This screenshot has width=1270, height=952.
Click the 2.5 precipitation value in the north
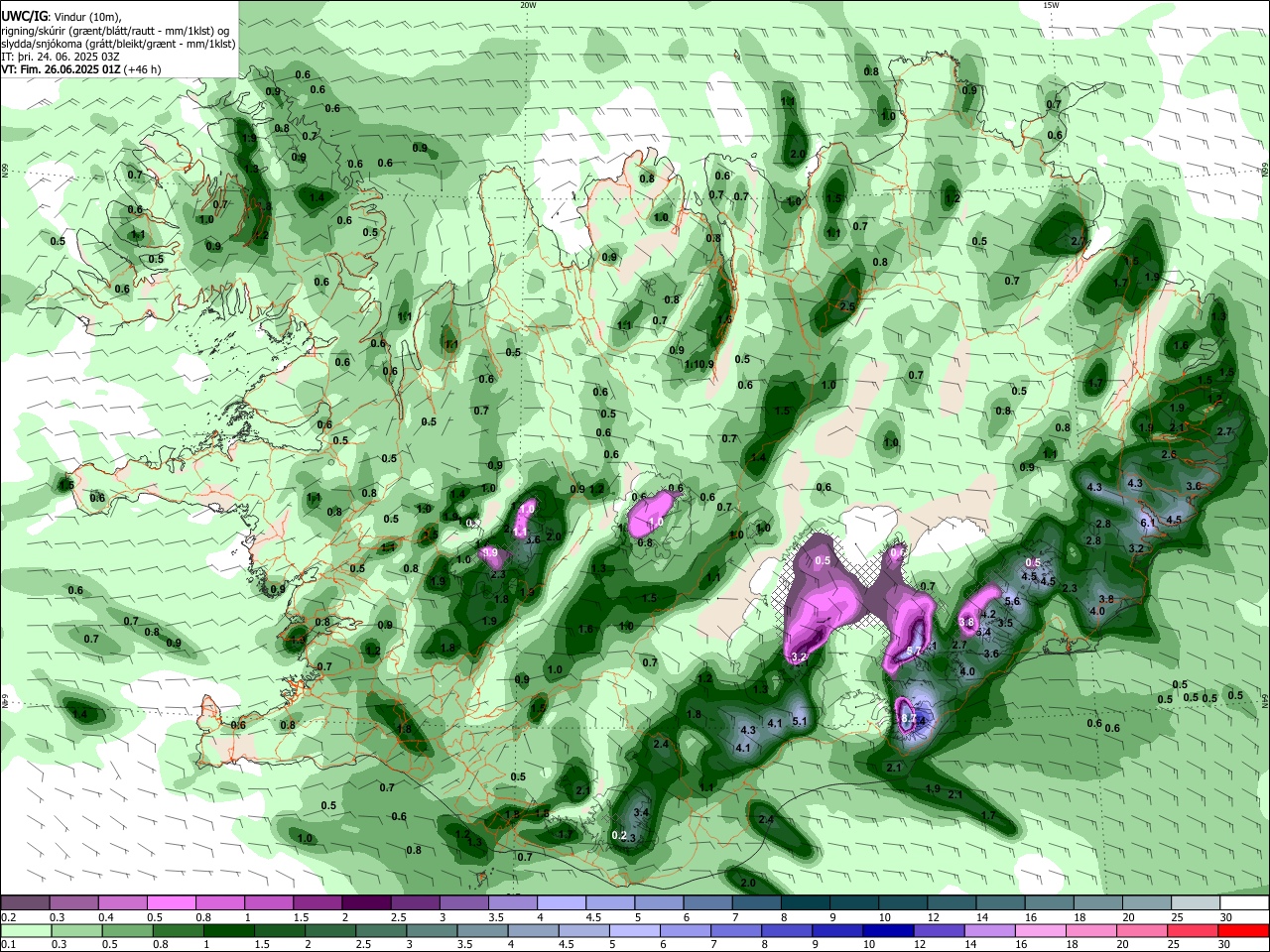(847, 307)
